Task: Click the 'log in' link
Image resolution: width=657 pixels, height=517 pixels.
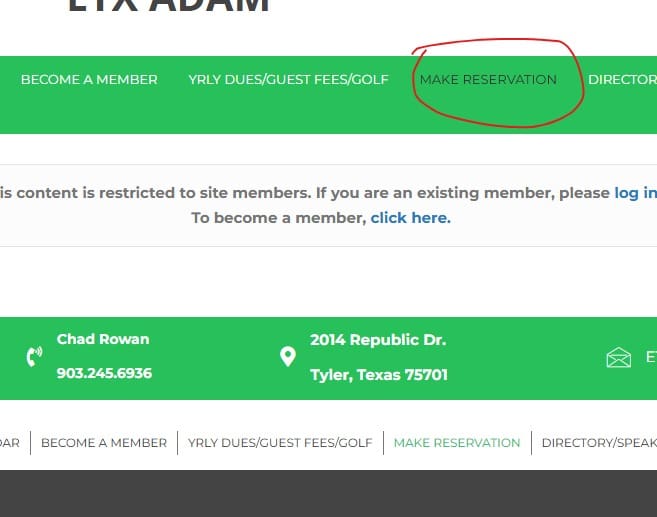Action: [x=635, y=193]
